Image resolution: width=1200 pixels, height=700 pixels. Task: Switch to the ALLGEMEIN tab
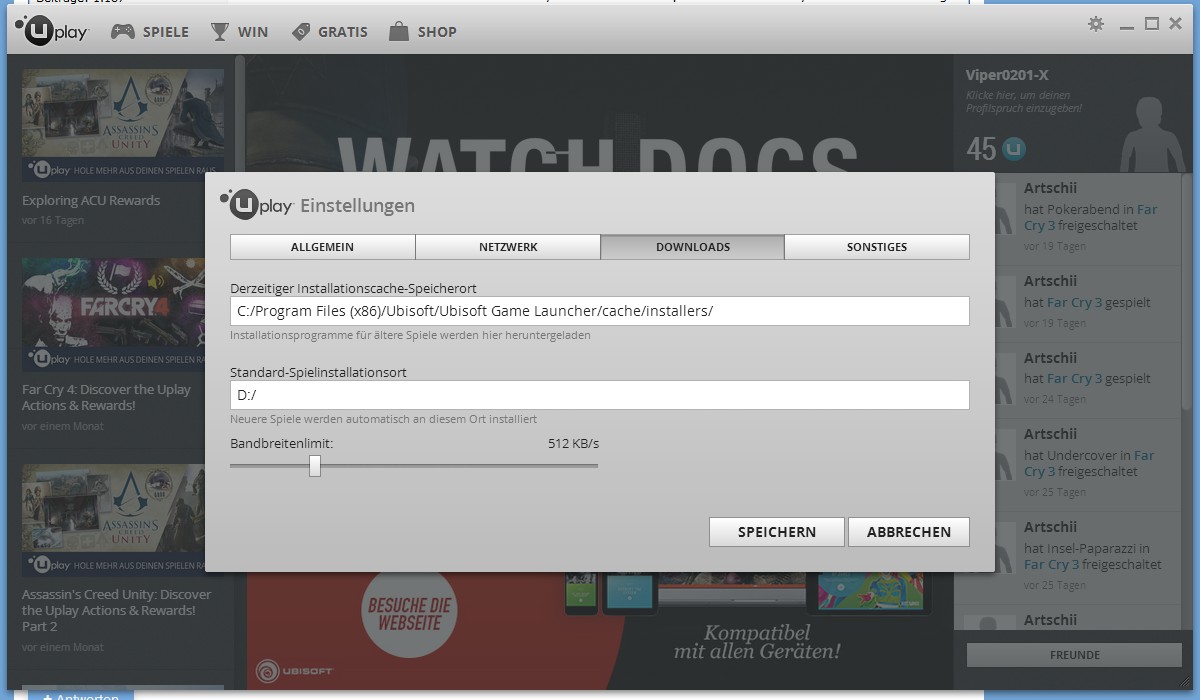pos(322,247)
